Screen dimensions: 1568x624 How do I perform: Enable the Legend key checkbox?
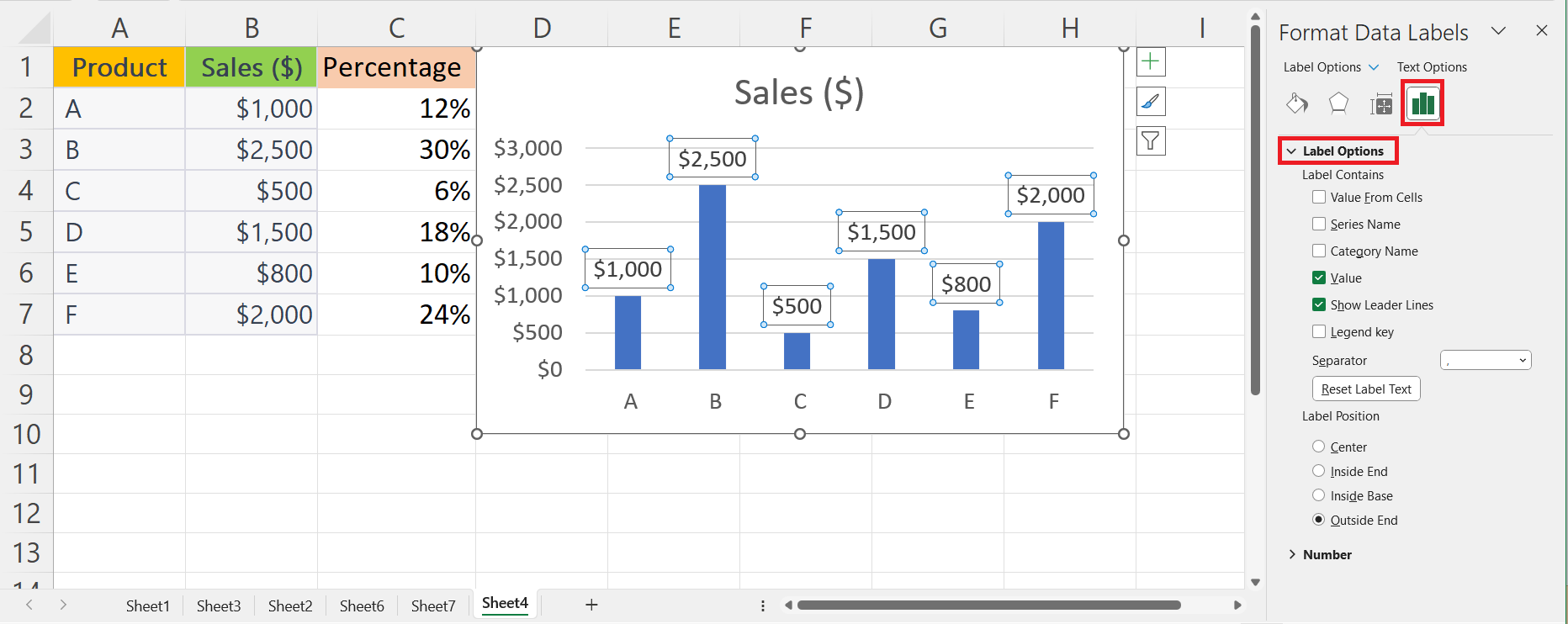click(x=1319, y=331)
